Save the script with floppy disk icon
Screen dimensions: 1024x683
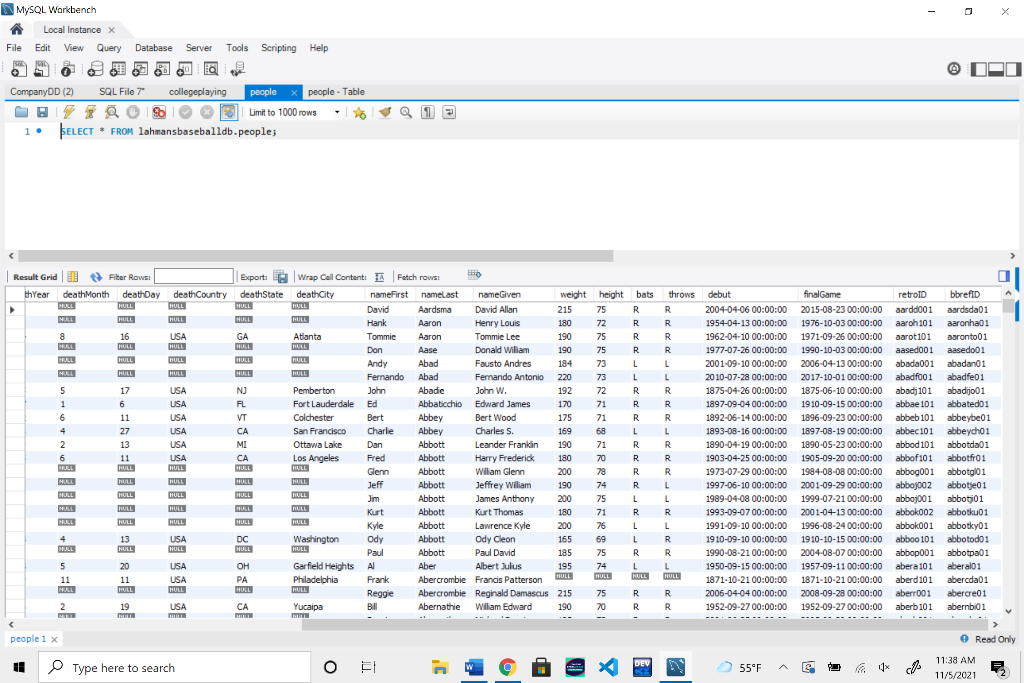pos(42,112)
